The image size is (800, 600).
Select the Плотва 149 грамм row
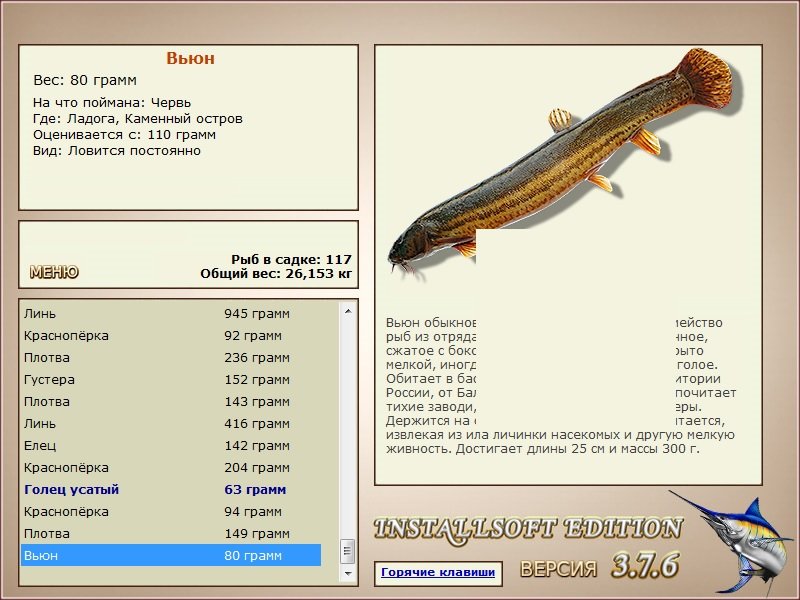[171, 533]
